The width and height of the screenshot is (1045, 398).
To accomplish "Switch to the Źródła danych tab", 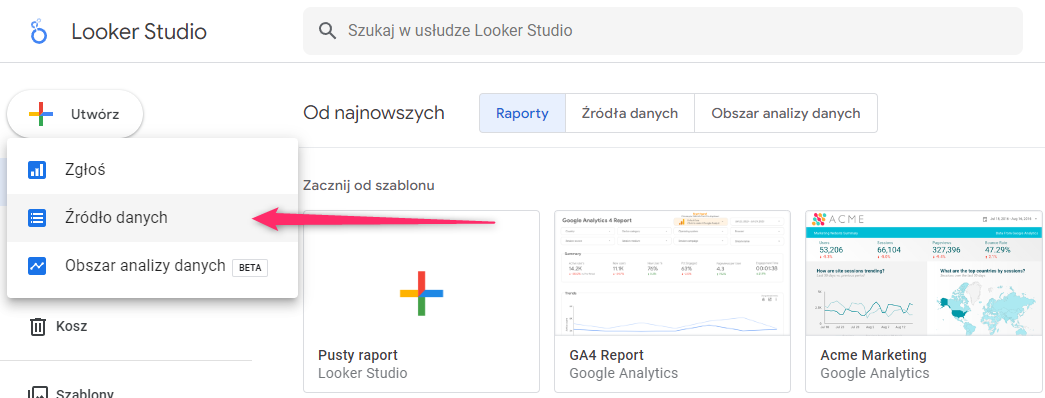I will (630, 113).
